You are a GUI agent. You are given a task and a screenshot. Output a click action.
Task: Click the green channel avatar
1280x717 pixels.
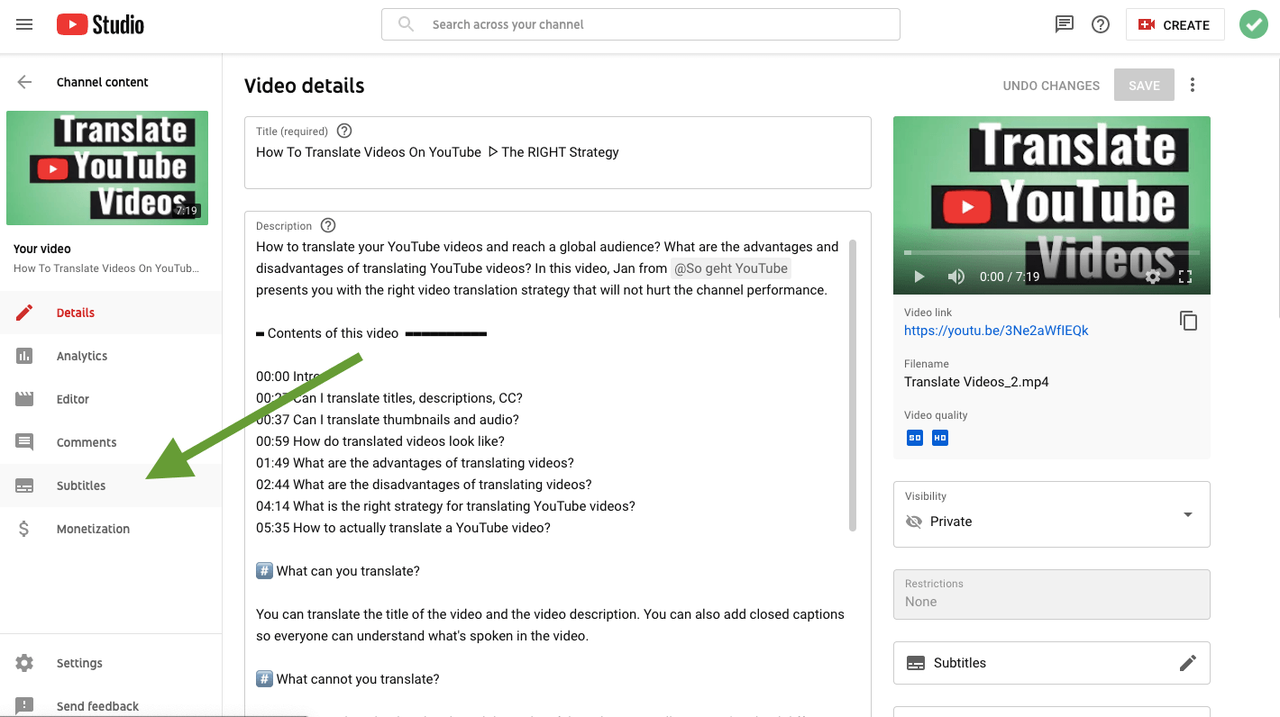[x=1254, y=25]
